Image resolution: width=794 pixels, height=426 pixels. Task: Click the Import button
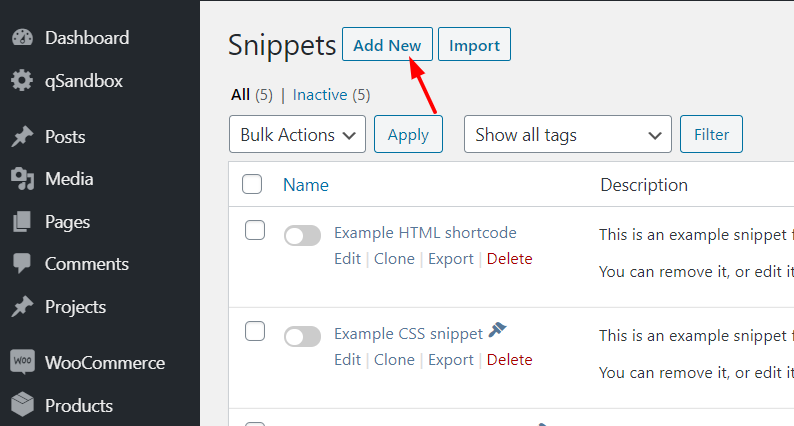click(474, 45)
